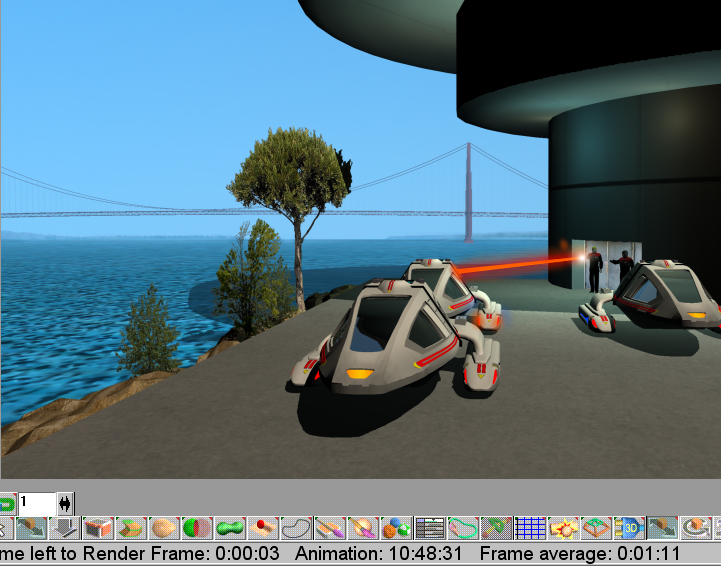
Task: Click the current frame number field
Action: coord(37,504)
